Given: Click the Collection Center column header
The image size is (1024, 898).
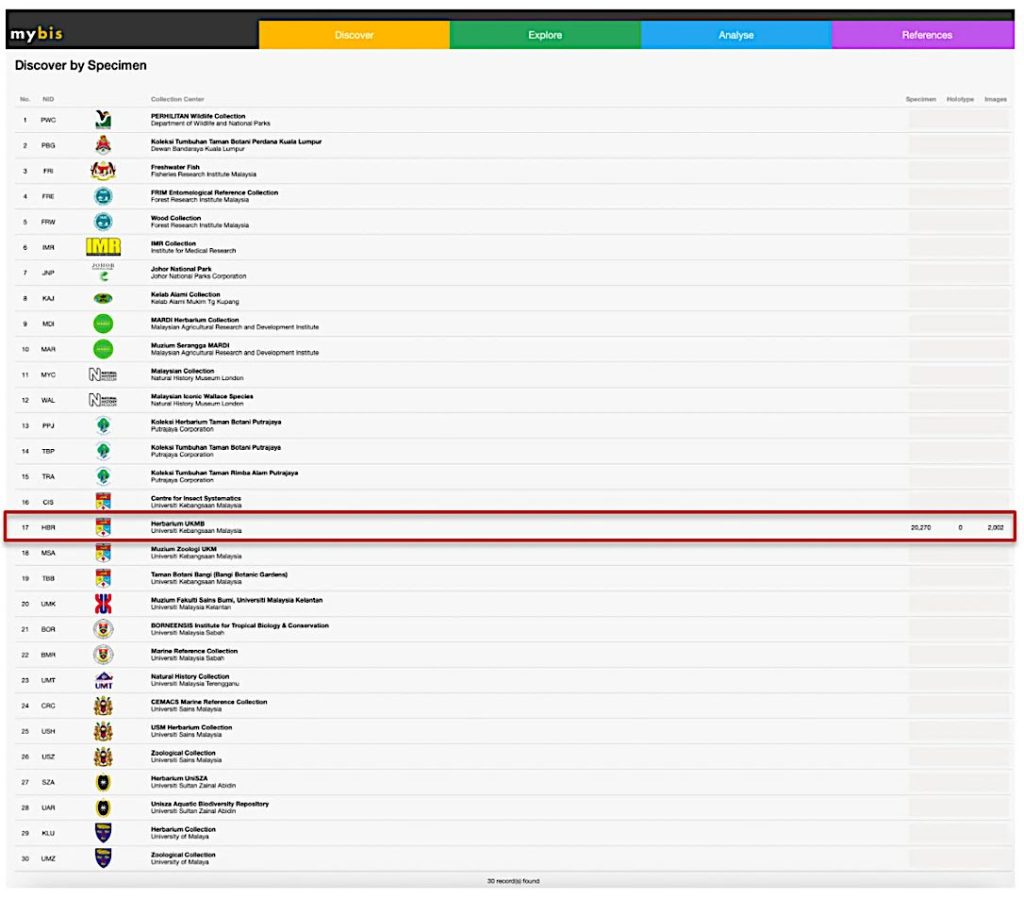Looking at the screenshot, I should coord(178,99).
